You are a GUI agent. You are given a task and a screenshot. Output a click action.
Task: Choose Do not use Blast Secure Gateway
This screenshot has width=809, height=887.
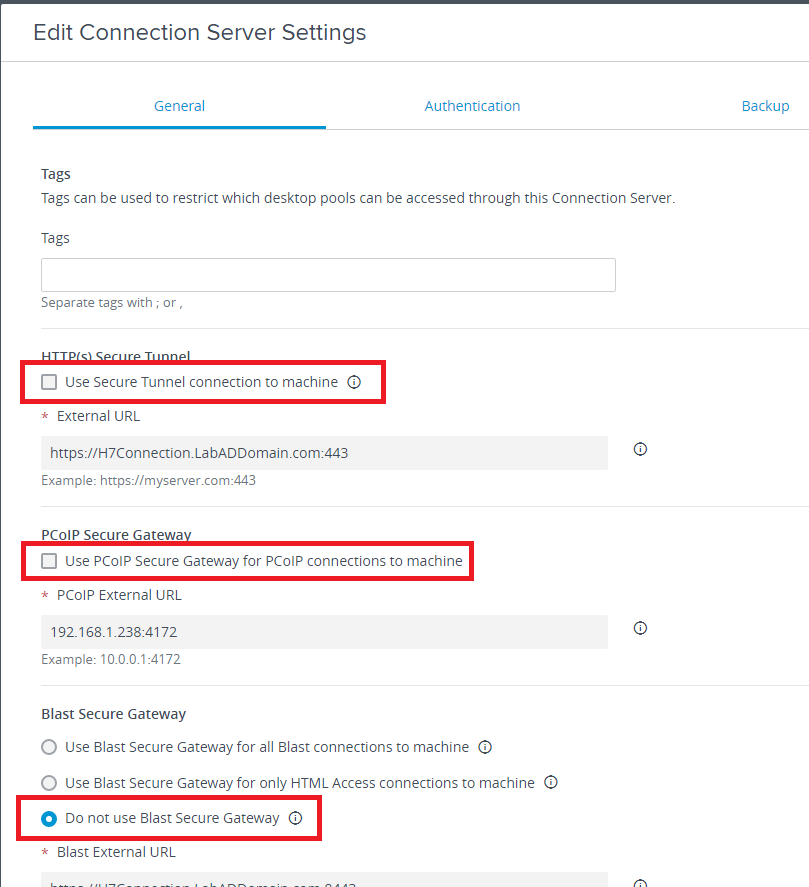coord(49,818)
